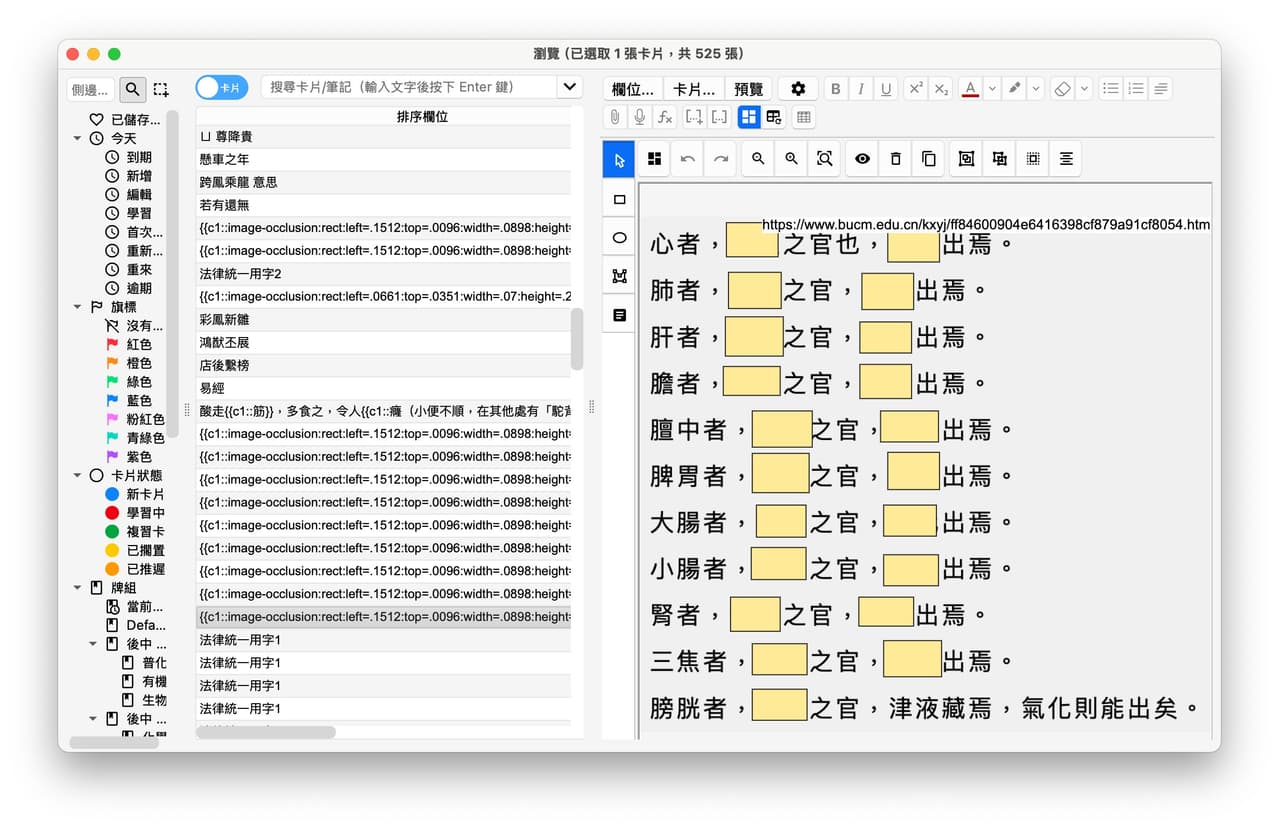Toggle the 卡片 cards/notes switch
The height and width of the screenshot is (829, 1279).
pyautogui.click(x=221, y=88)
